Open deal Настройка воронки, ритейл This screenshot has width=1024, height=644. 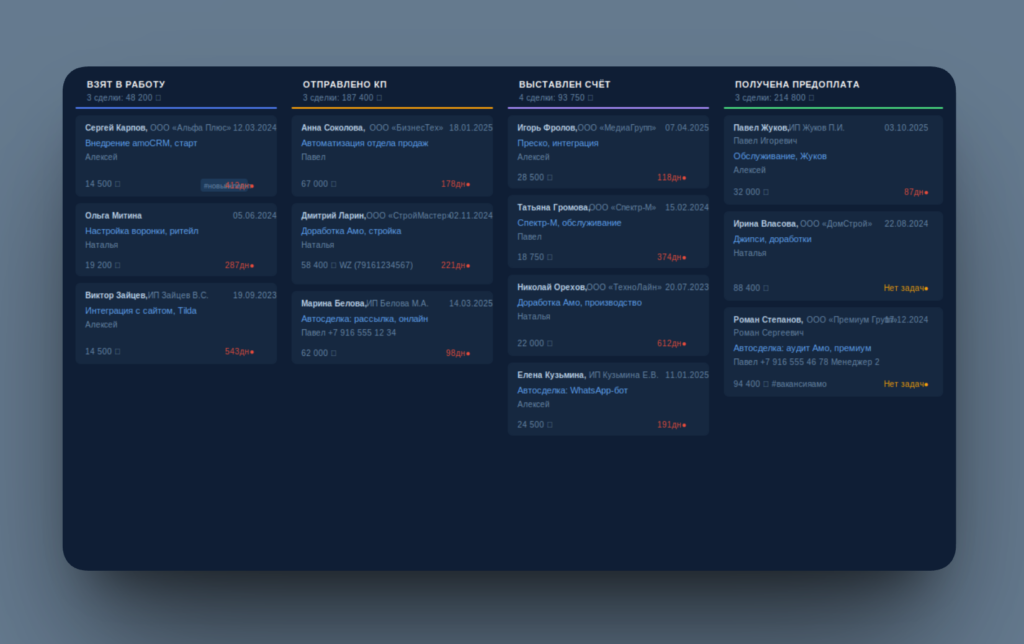point(142,231)
